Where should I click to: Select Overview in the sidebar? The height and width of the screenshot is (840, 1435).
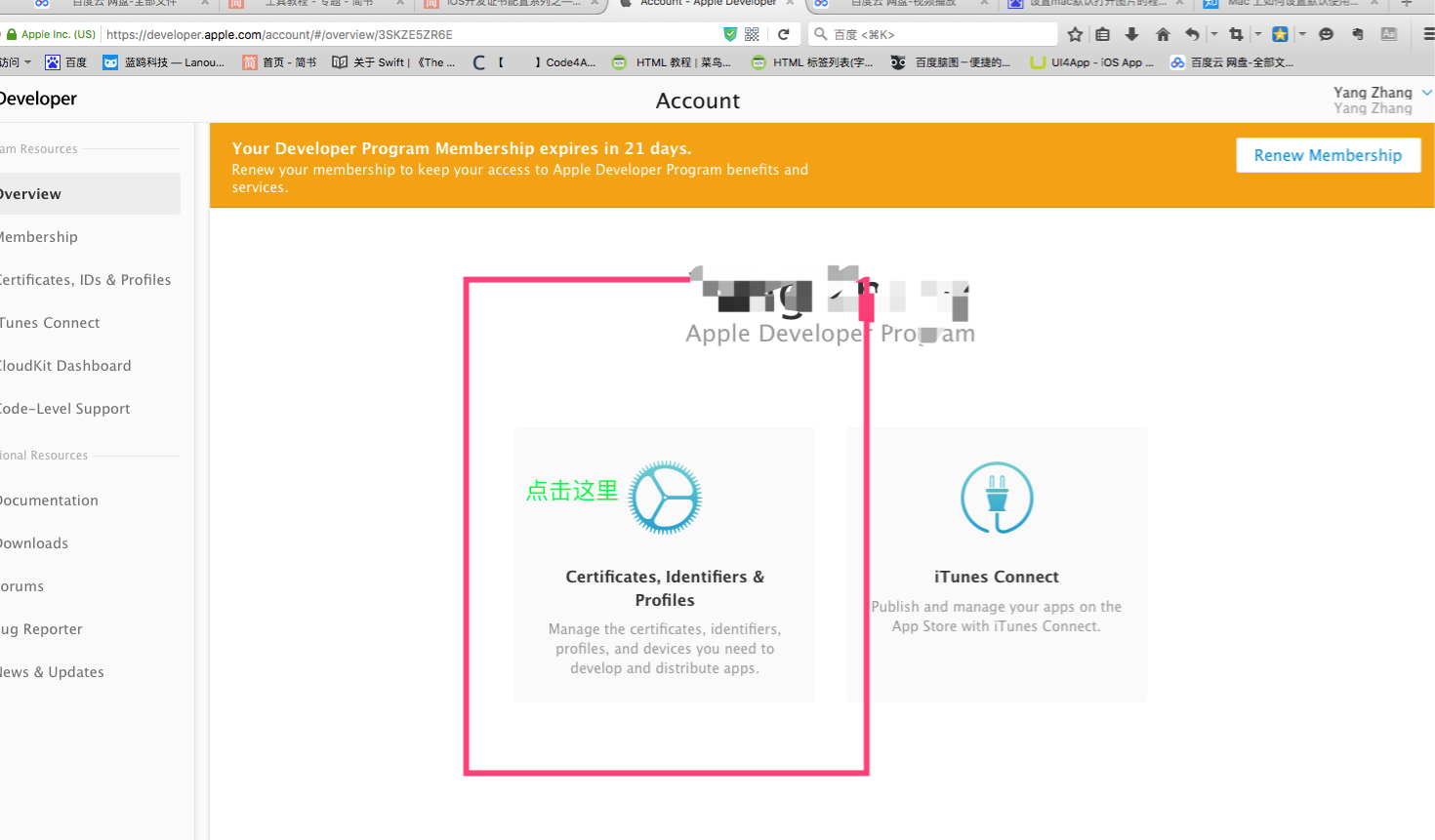click(90, 193)
